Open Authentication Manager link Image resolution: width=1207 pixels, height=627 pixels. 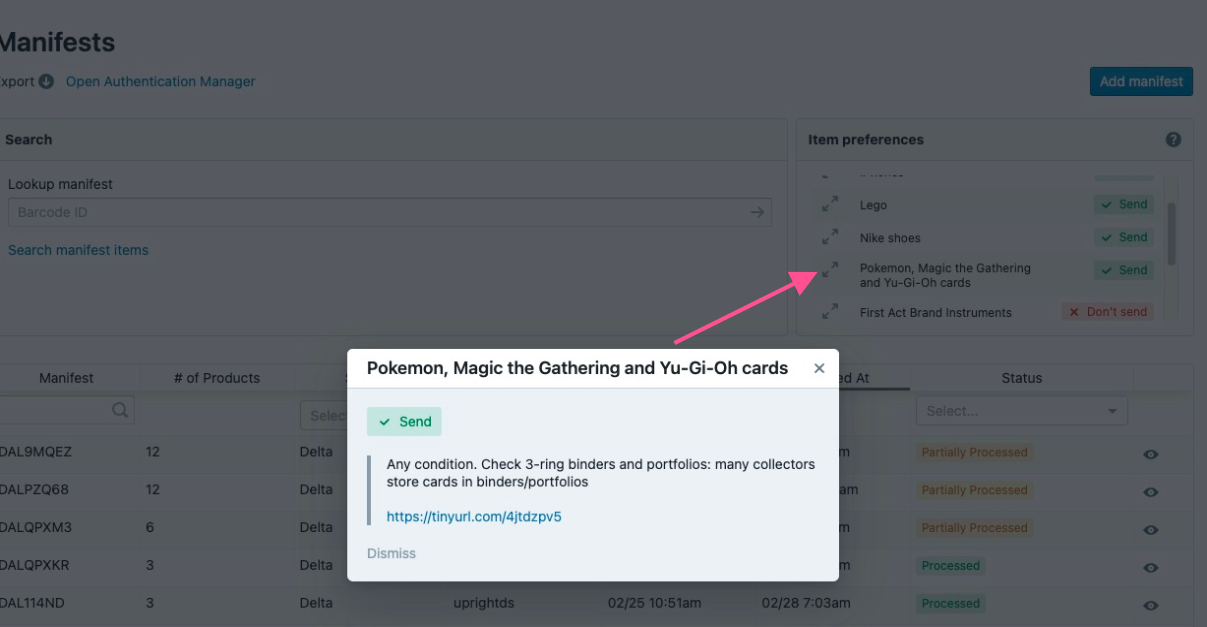[x=160, y=82]
